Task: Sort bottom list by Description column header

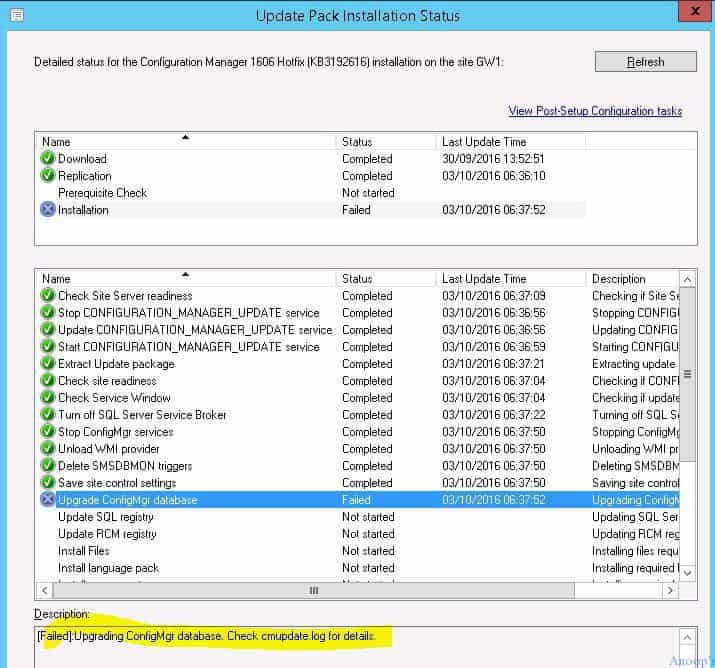Action: click(632, 278)
